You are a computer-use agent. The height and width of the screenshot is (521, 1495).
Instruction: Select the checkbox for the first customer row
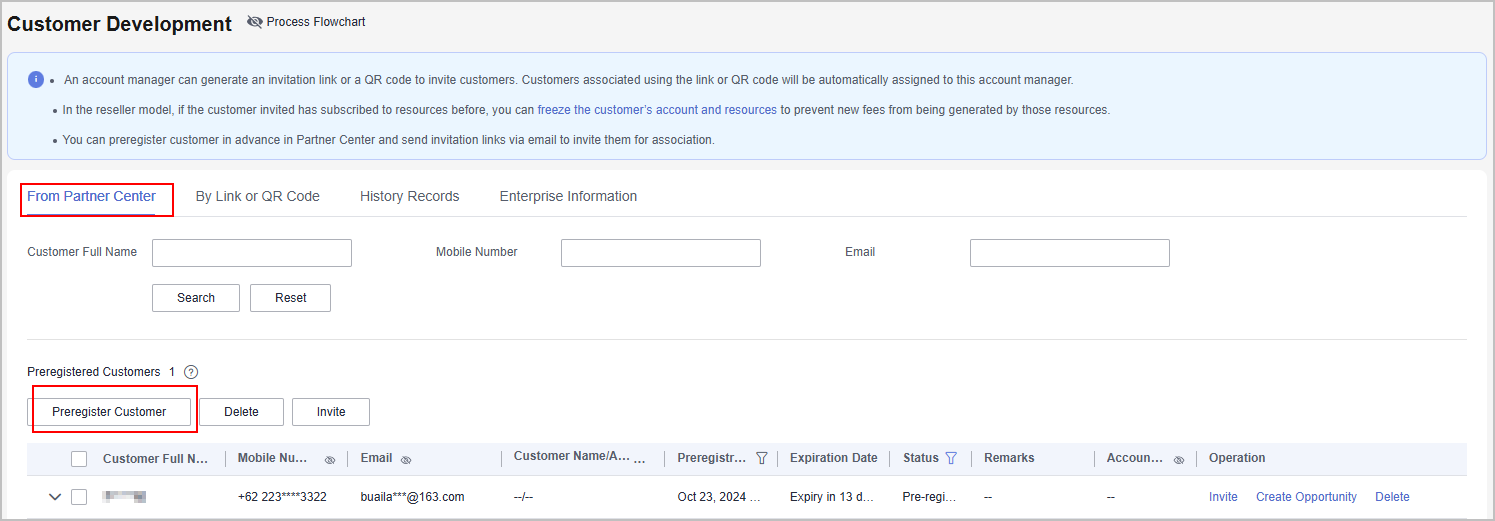tap(79, 497)
